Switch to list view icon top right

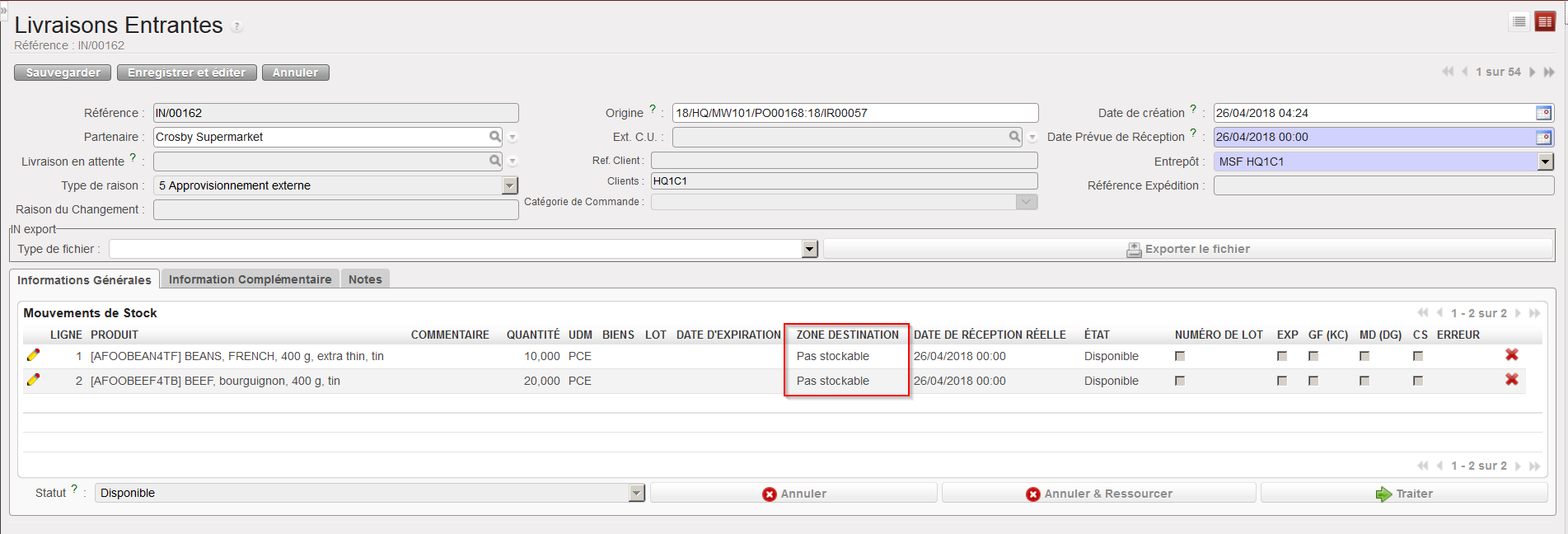(1519, 22)
